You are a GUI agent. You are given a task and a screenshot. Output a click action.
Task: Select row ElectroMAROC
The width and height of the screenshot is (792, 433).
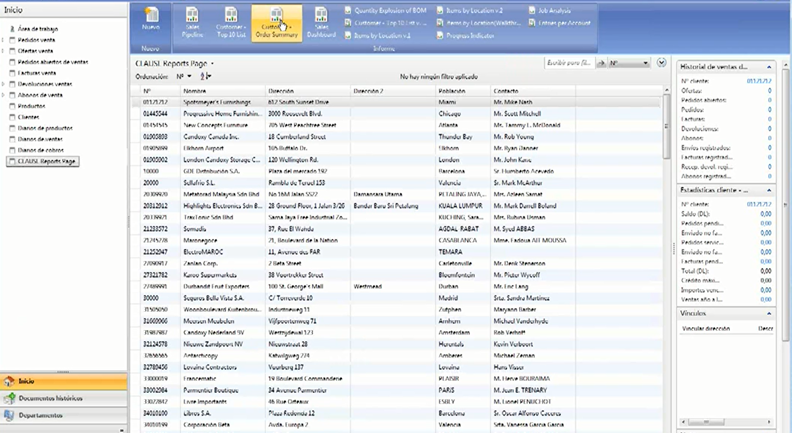click(395, 252)
